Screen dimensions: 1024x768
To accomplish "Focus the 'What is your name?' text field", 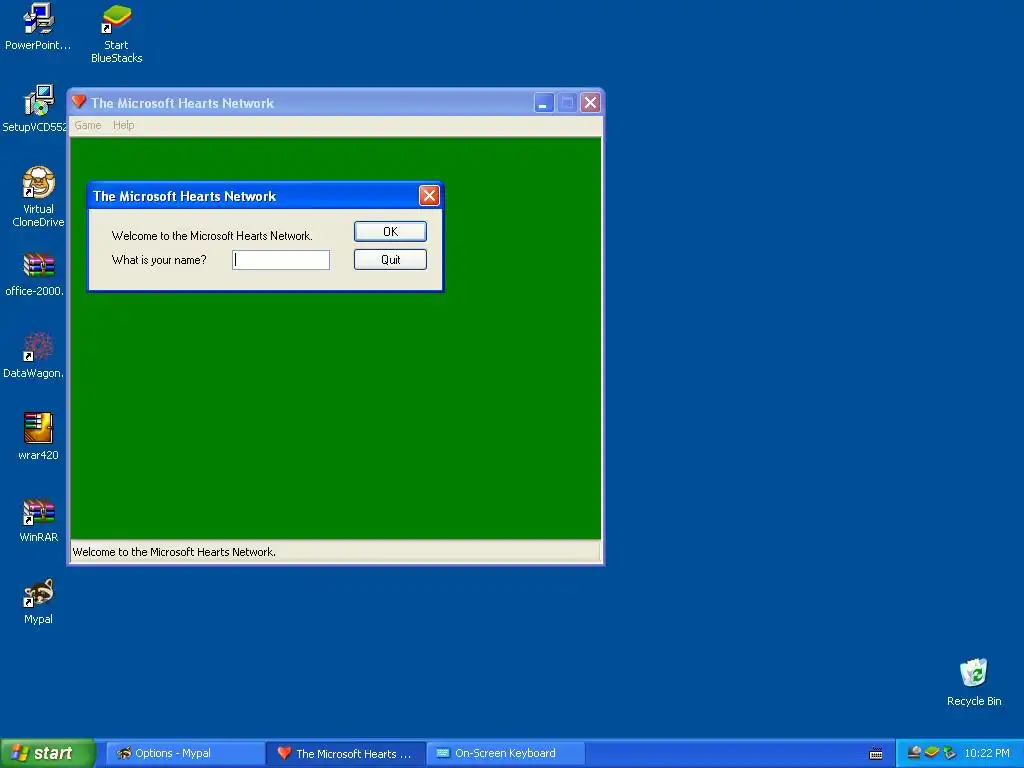I will pyautogui.click(x=281, y=260).
